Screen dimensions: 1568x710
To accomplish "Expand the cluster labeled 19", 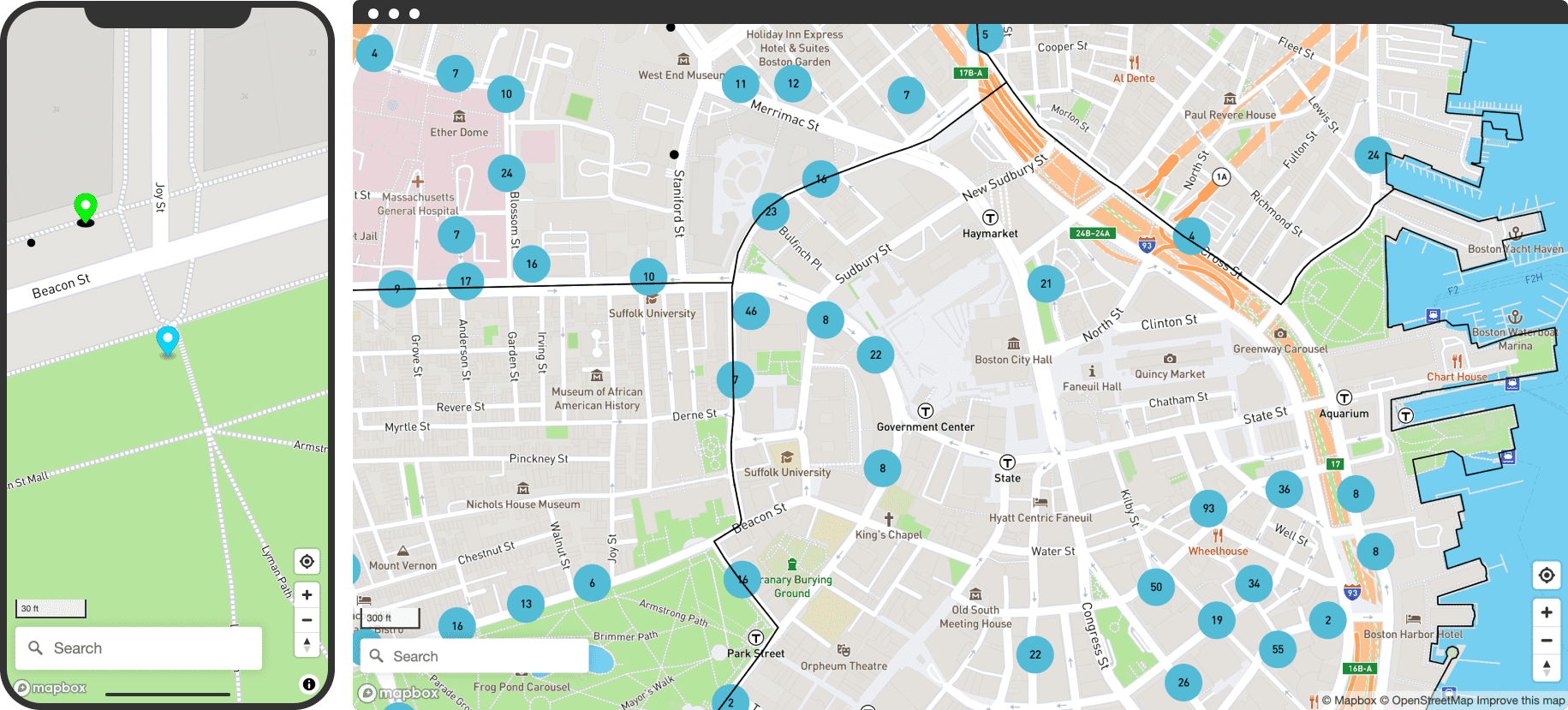I will coord(1217,620).
